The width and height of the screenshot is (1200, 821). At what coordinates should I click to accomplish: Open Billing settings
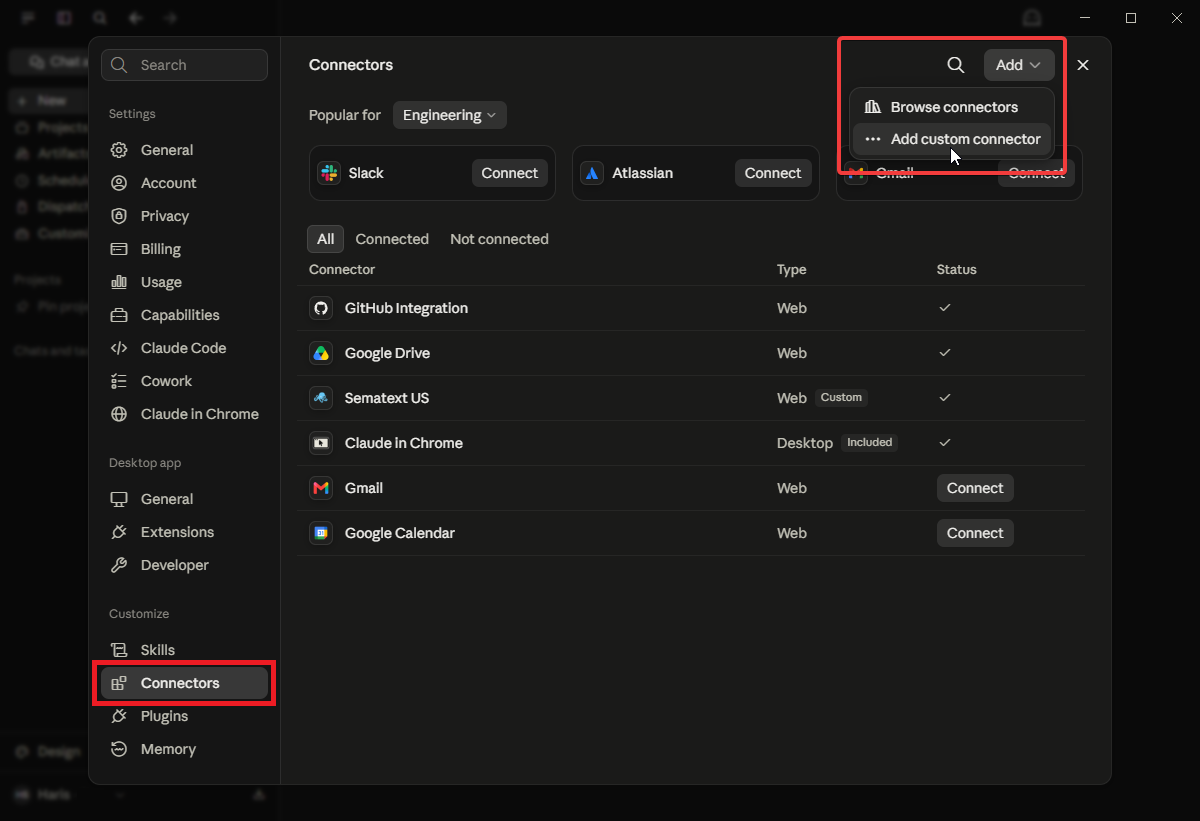click(x=184, y=249)
